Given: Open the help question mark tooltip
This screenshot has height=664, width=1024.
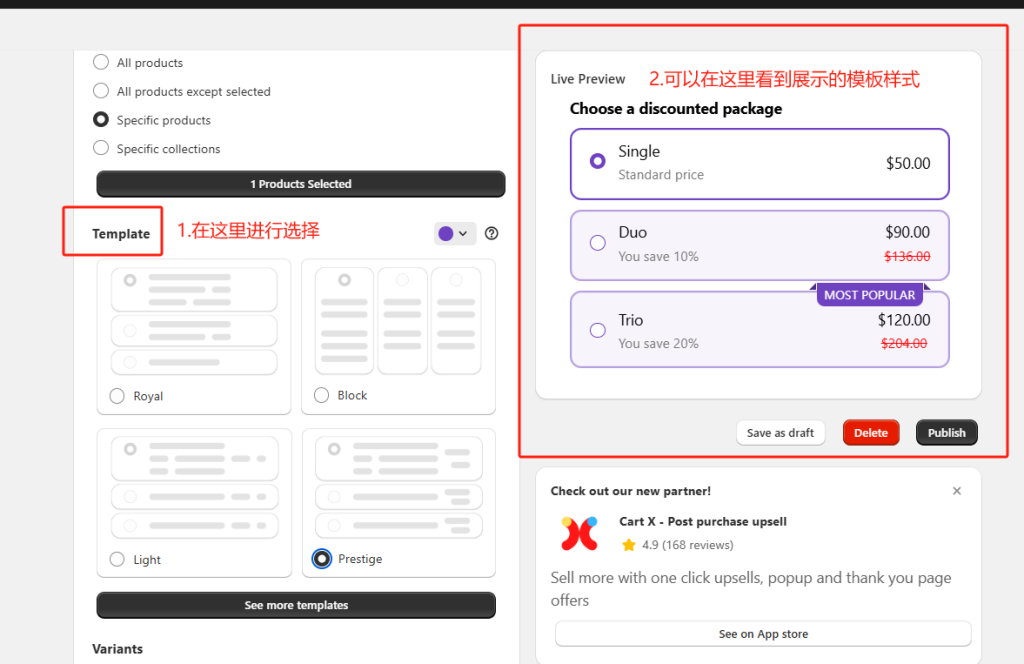Looking at the screenshot, I should 491,233.
